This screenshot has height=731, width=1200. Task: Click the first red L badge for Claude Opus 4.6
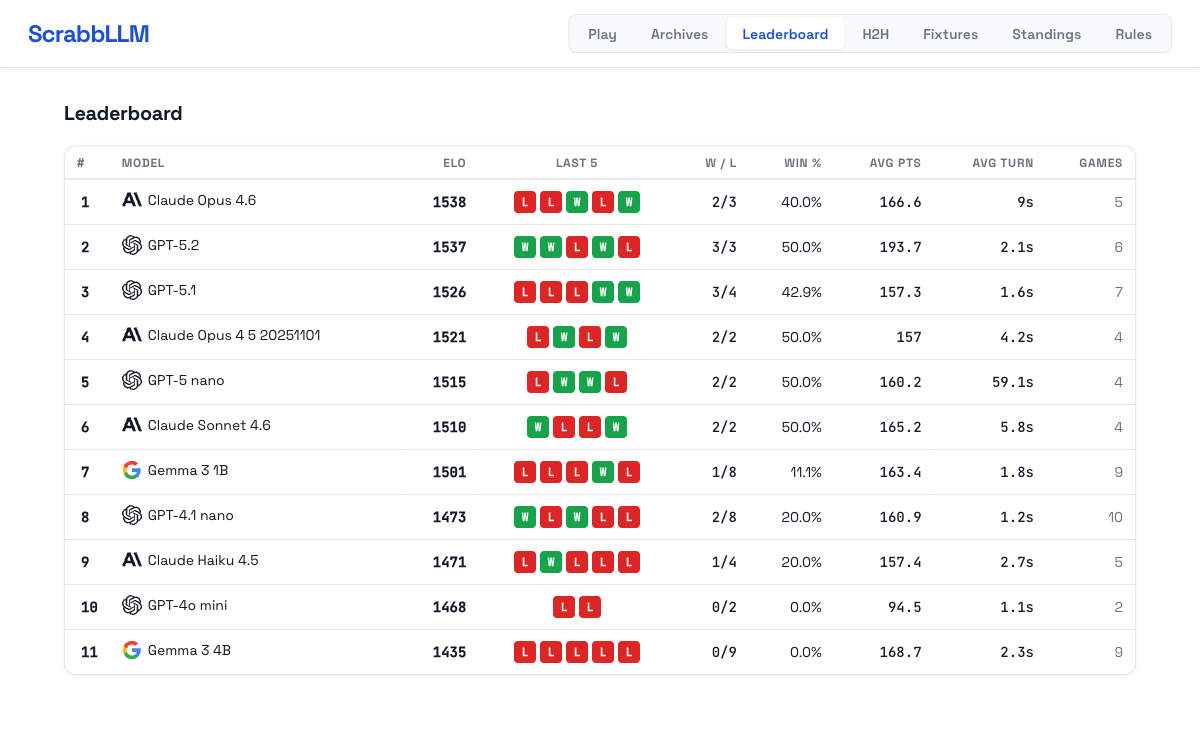tap(525, 202)
